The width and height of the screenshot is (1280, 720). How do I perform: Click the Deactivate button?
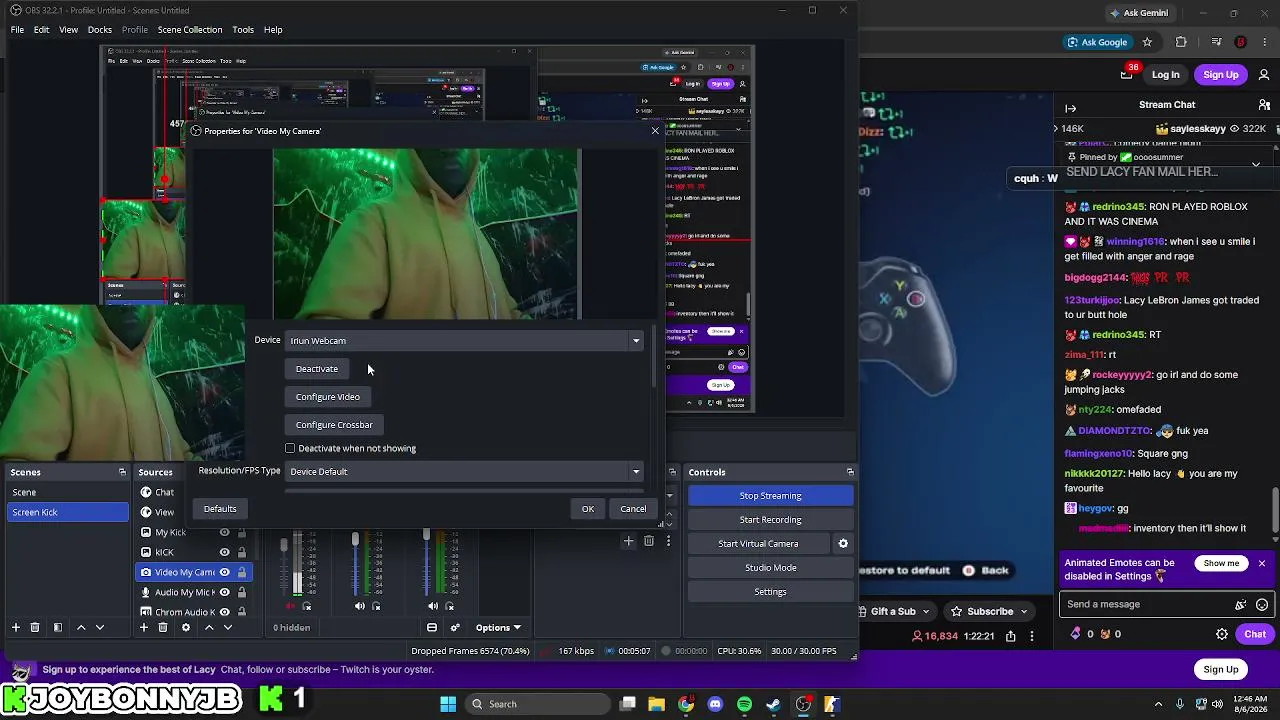coord(317,369)
